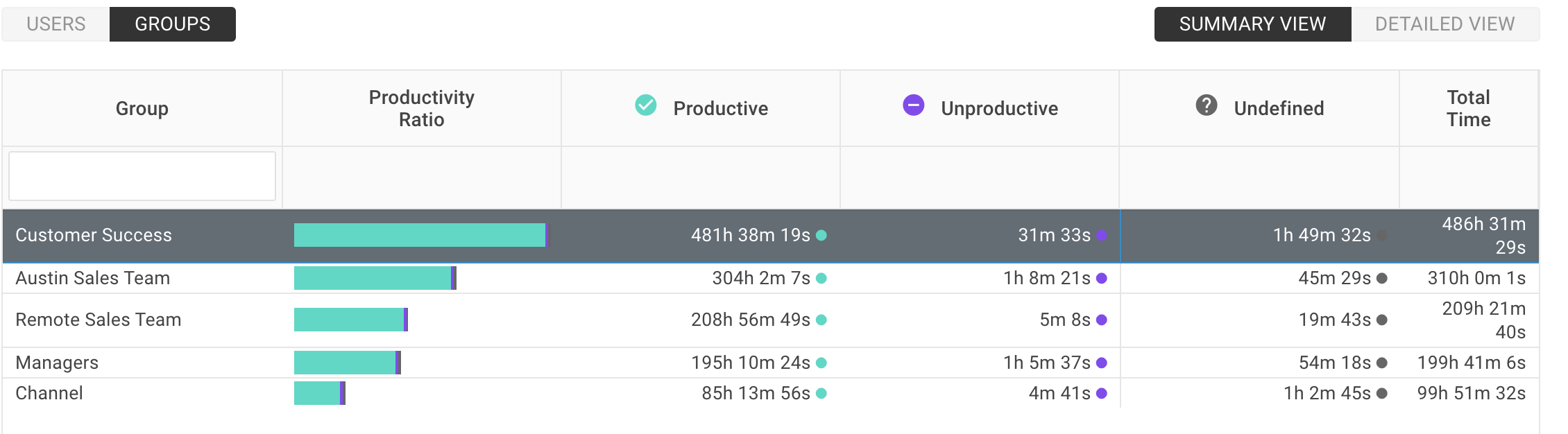Viewport: 1568px width, 434px height.
Task: Click the Customer Success productivity bar
Action: coord(421,235)
